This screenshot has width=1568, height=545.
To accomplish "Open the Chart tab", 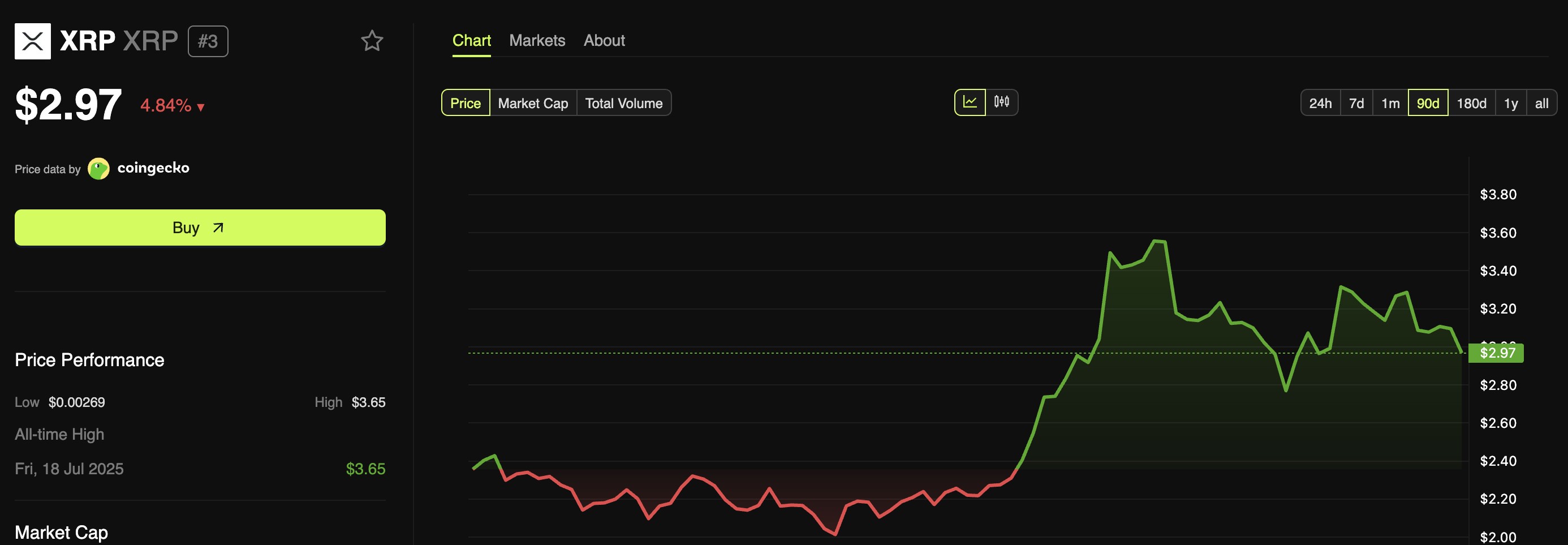I will point(471,40).
